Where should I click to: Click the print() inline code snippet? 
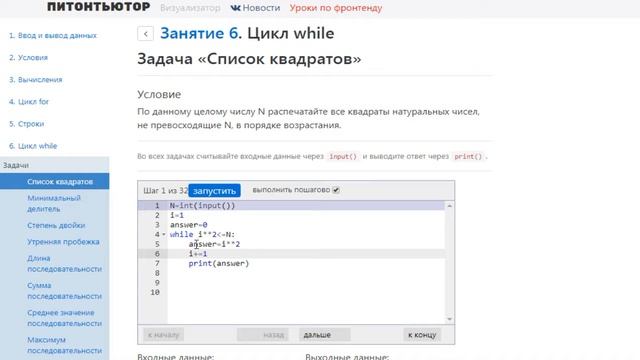tap(468, 156)
